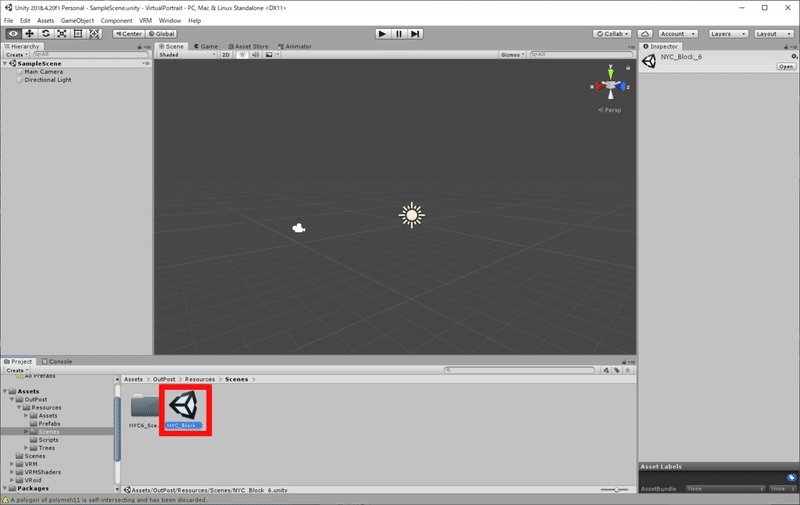Toggle scene gizmo rotation lock
The width and height of the screenshot is (800, 505).
628,67
